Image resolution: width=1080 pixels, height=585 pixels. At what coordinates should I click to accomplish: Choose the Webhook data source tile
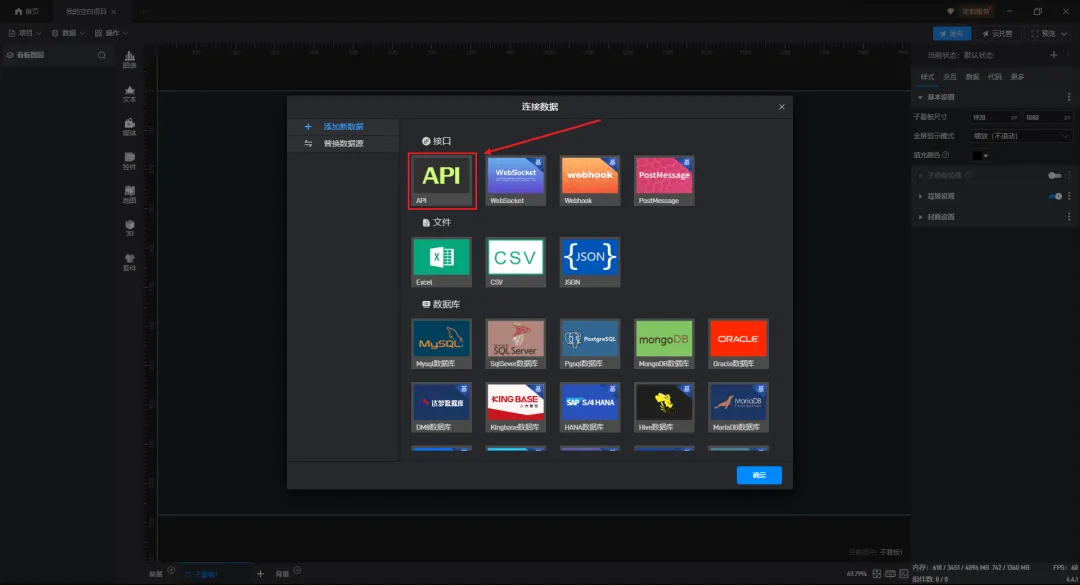pos(590,181)
